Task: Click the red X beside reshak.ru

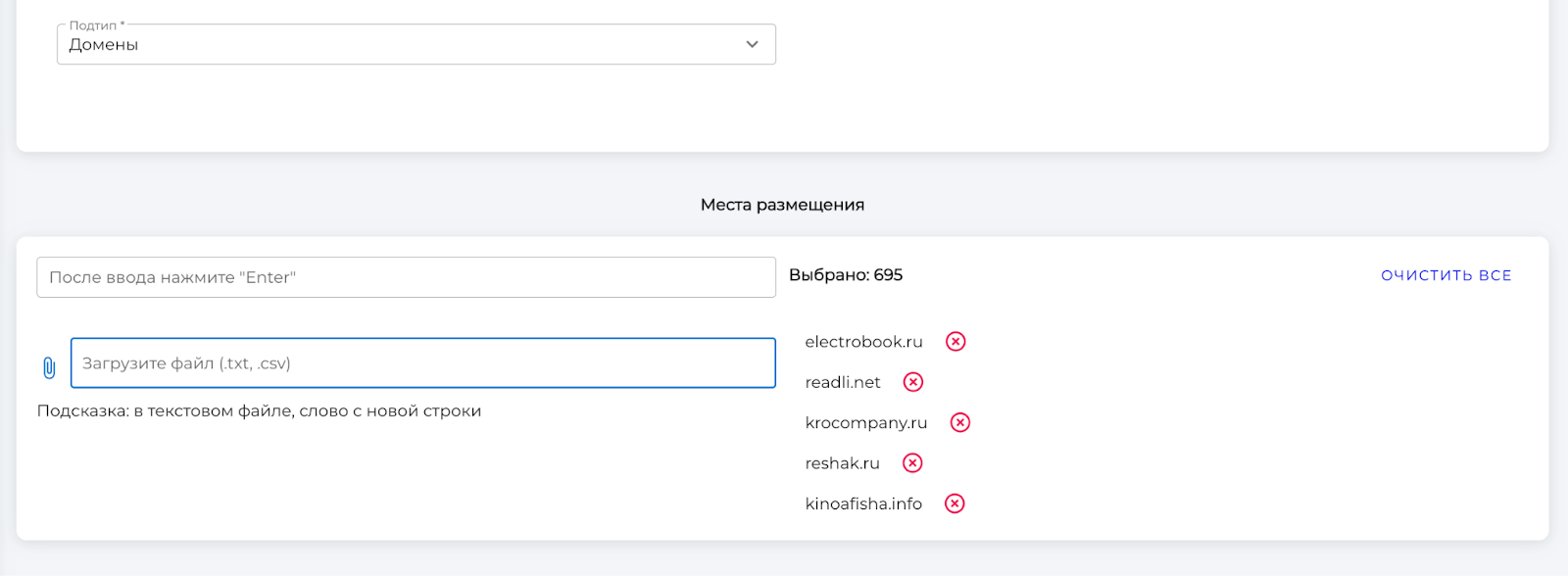Action: coord(912,463)
